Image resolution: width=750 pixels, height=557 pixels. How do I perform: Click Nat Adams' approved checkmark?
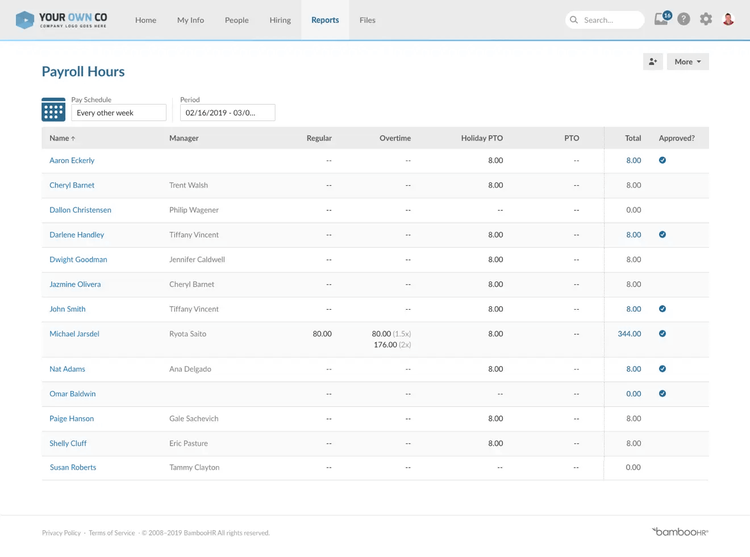point(662,369)
